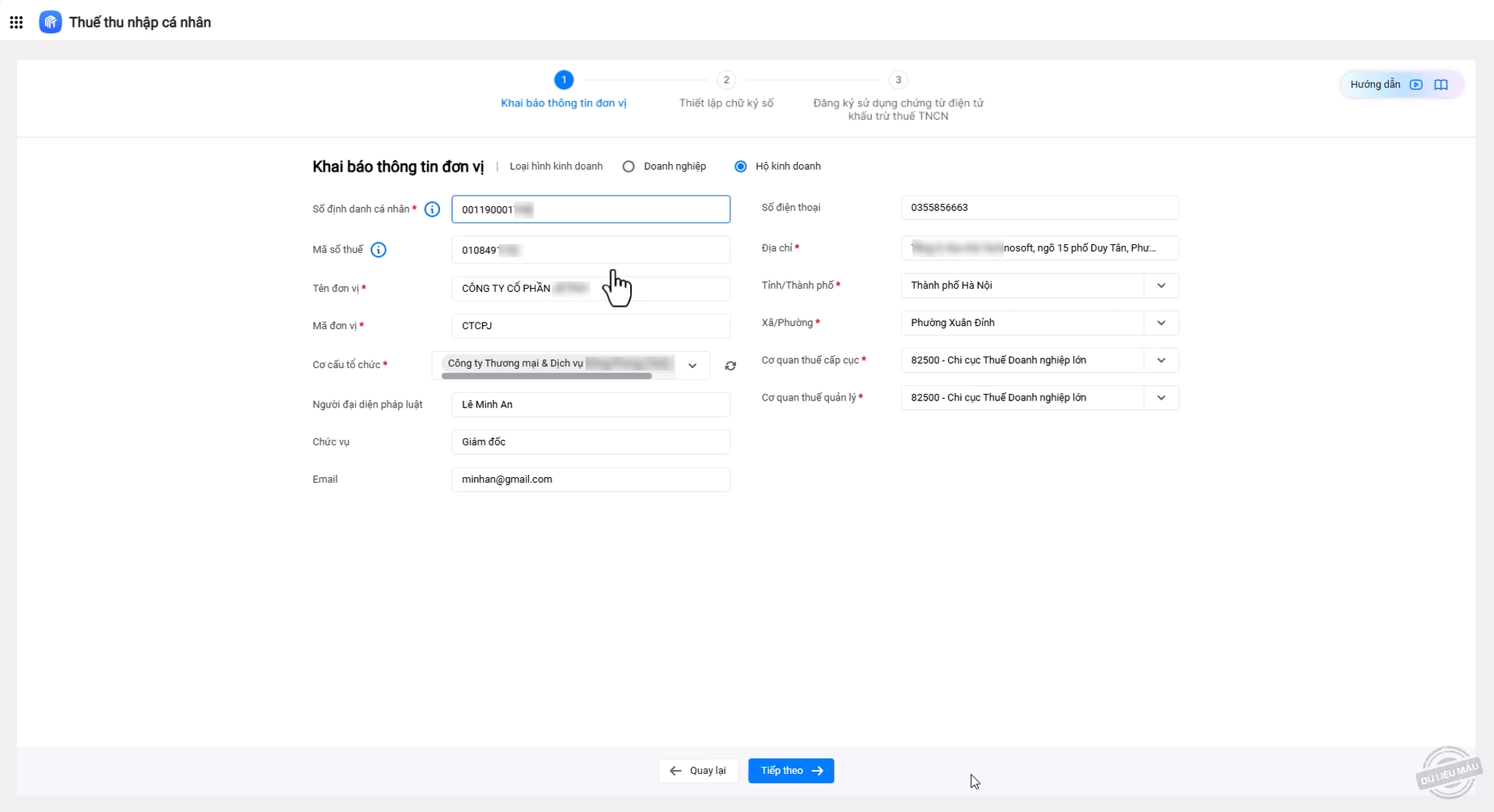The image size is (1494, 812).
Task: Expand the Xã/Phường dropdown
Action: (x=1161, y=323)
